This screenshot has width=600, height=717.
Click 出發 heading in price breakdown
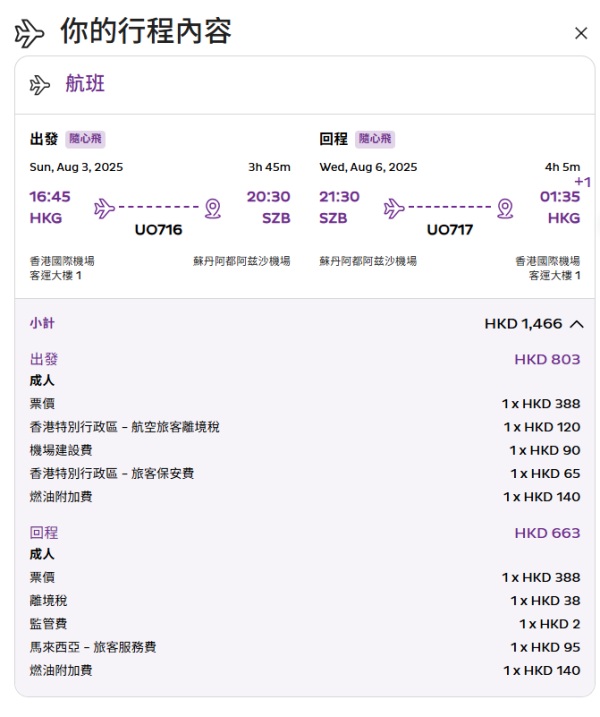43,359
